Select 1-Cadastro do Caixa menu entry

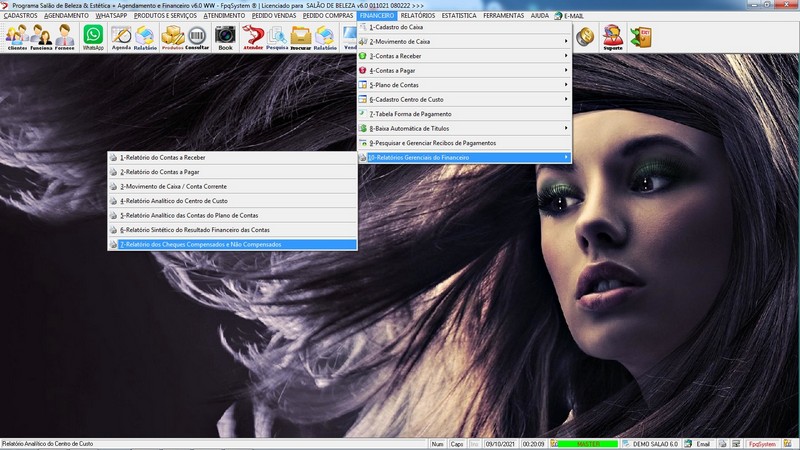coord(464,27)
